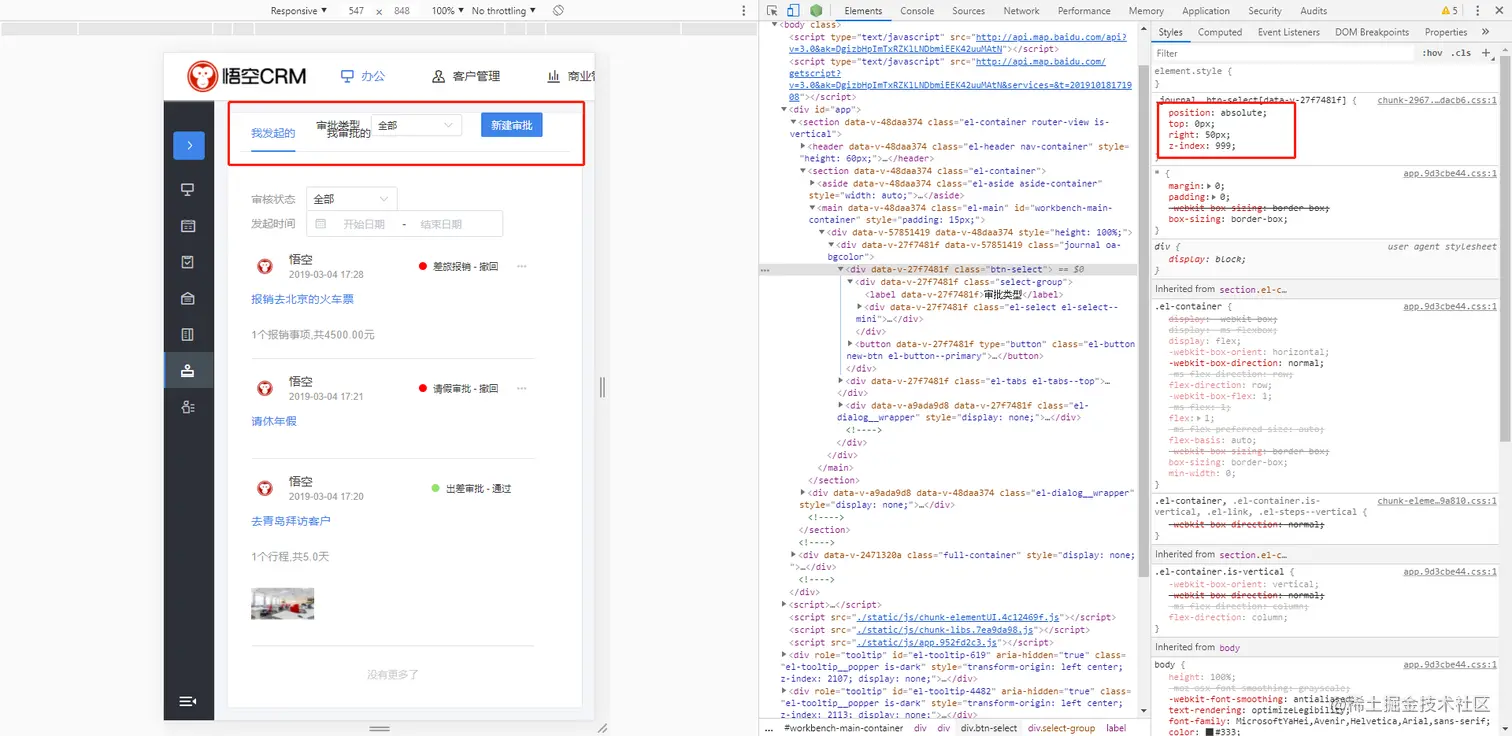Collapse the body element in DOM tree

point(777,25)
